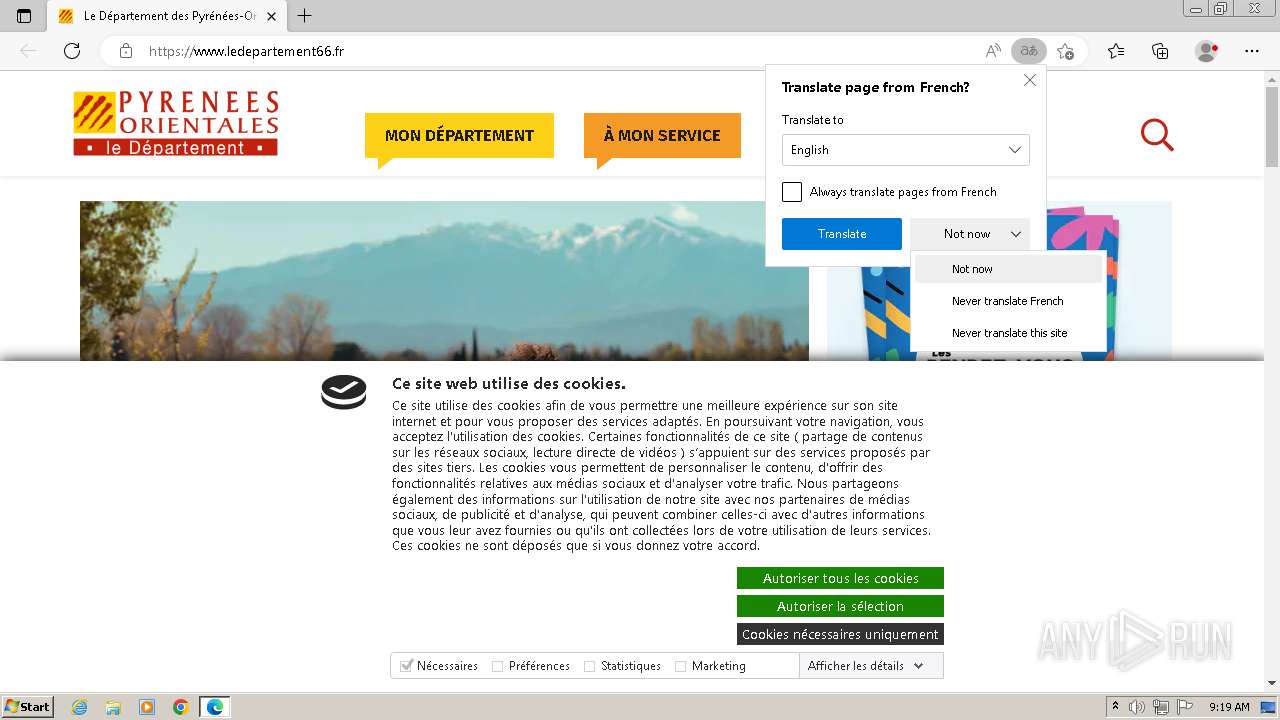The height and width of the screenshot is (720, 1280).
Task: Click the back navigation arrow
Action: coord(28,51)
